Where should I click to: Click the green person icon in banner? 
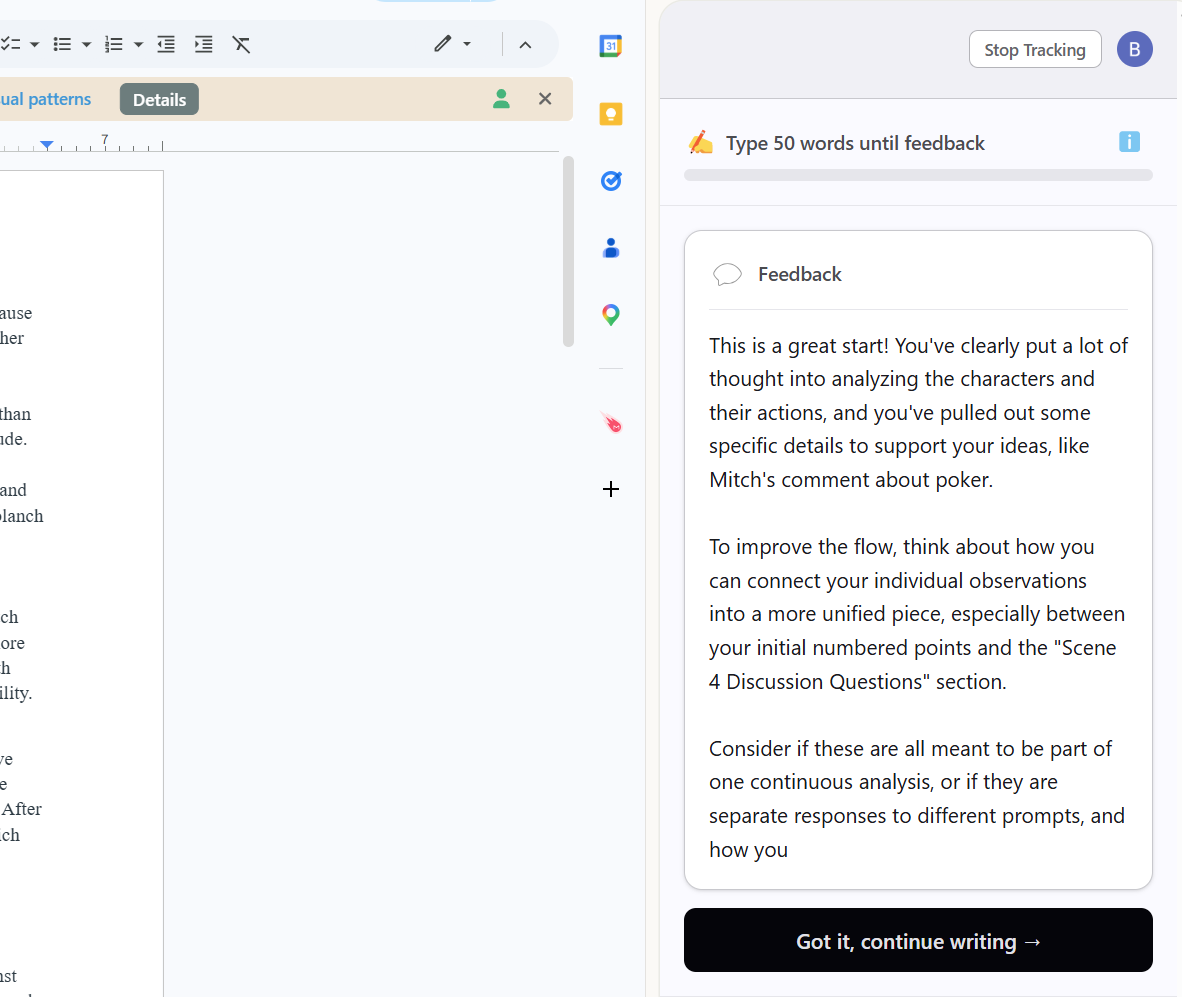[x=501, y=99]
